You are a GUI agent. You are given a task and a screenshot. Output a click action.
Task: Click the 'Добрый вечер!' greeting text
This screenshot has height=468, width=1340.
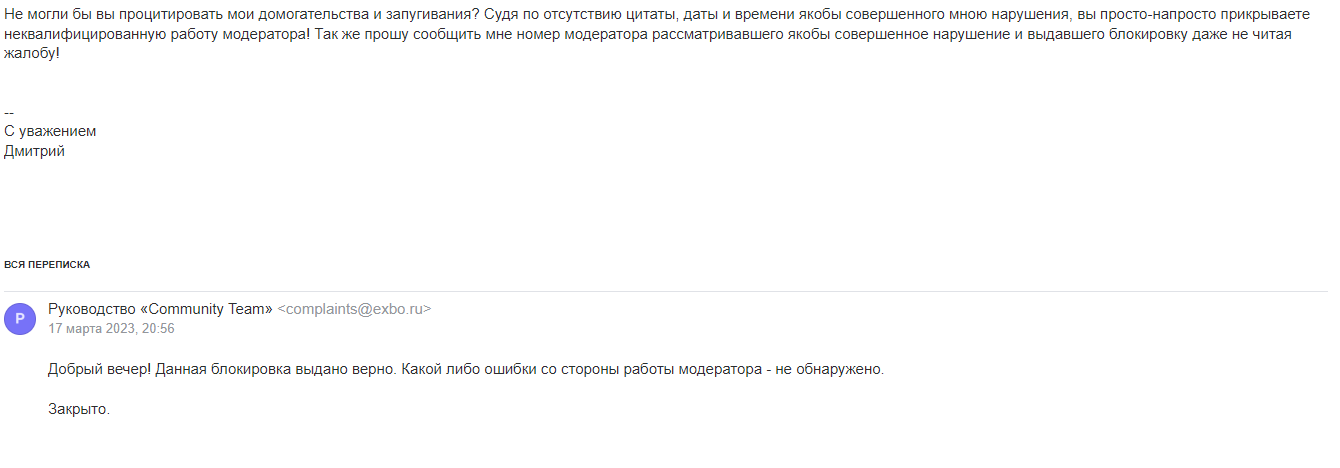[99, 369]
